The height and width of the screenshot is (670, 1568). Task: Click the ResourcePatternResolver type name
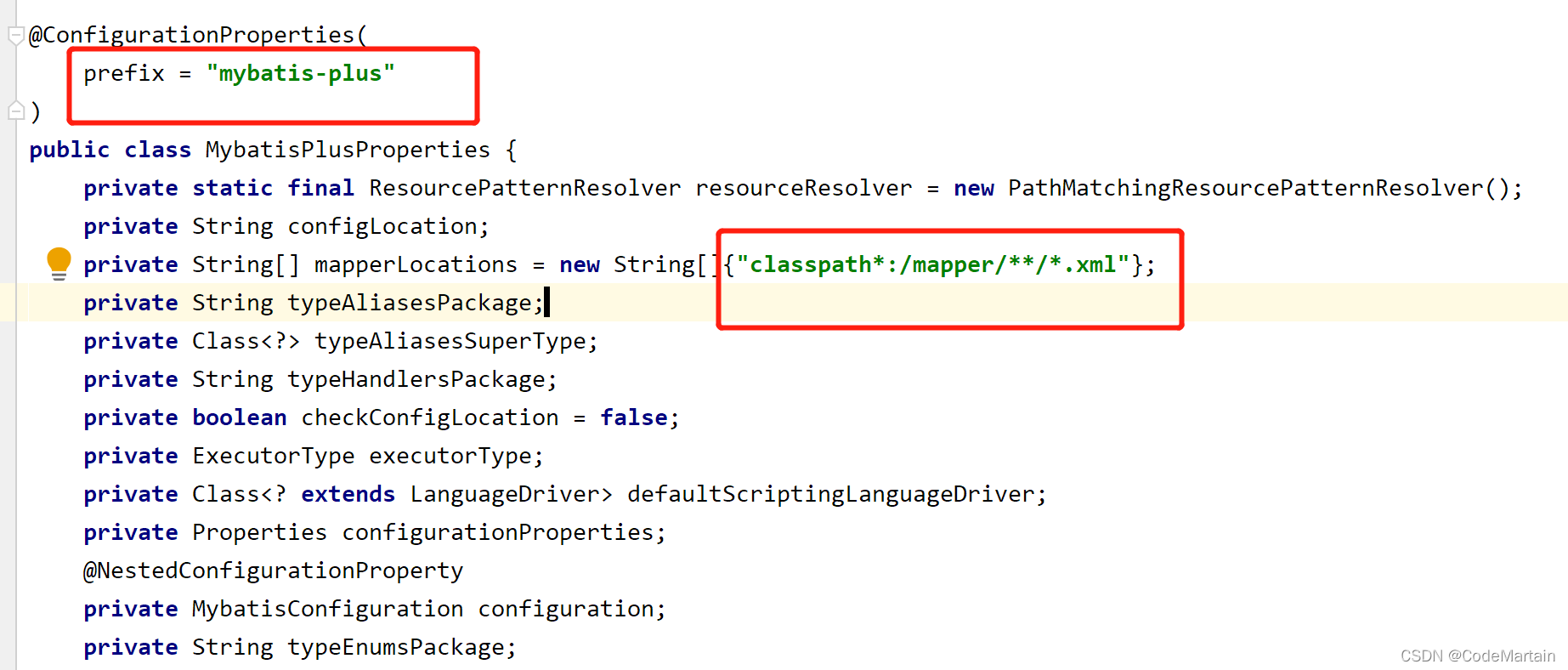tap(524, 188)
